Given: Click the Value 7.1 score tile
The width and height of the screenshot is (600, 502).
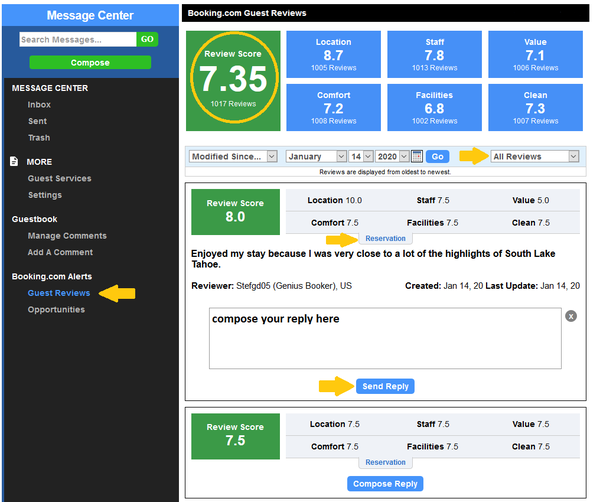Looking at the screenshot, I should pyautogui.click(x=535, y=54).
